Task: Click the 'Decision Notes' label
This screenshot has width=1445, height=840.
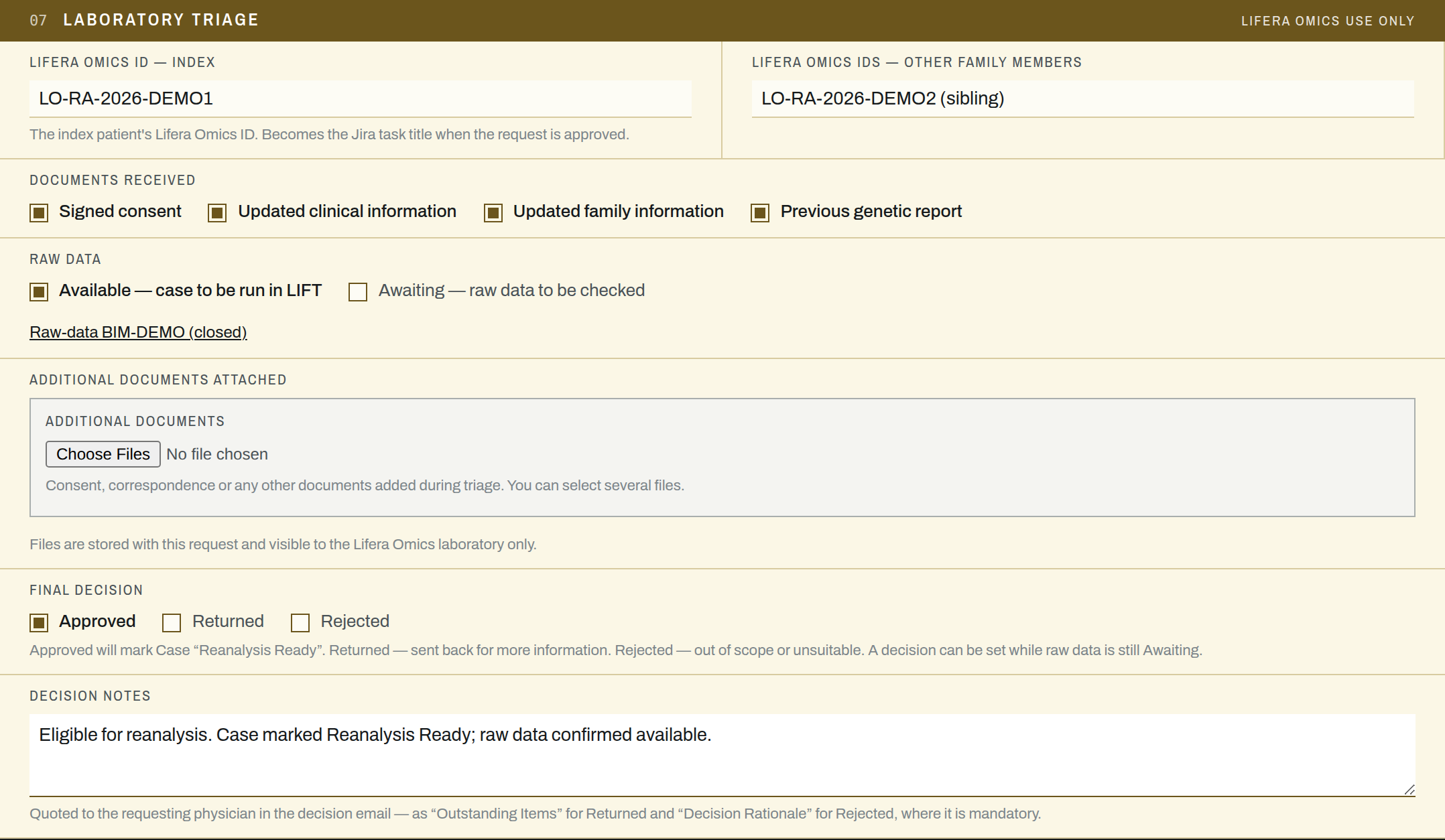Action: coord(90,696)
